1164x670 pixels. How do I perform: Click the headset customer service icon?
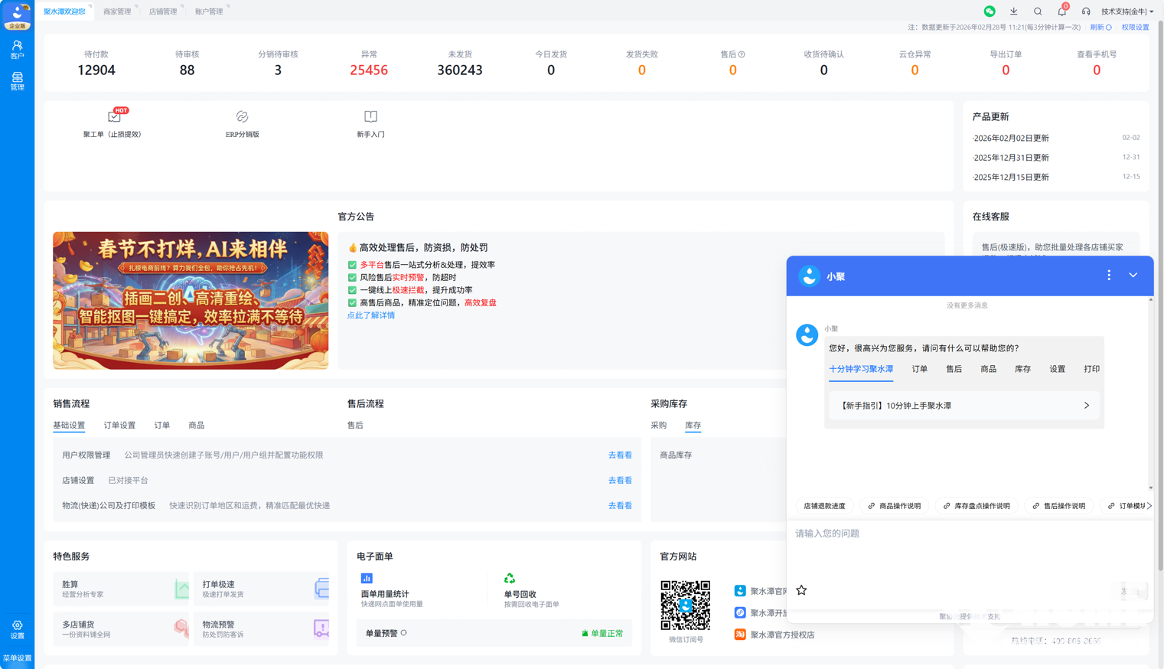1086,11
